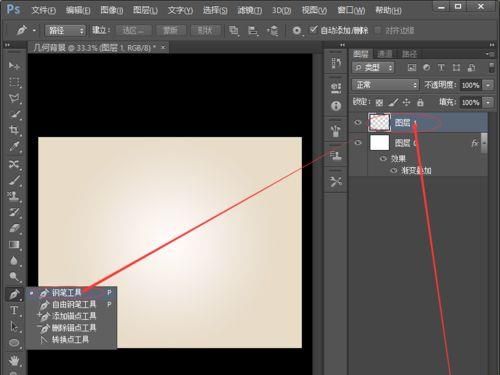The width and height of the screenshot is (500, 375).
Task: Select the Brush tool
Action: pyautogui.click(x=14, y=180)
